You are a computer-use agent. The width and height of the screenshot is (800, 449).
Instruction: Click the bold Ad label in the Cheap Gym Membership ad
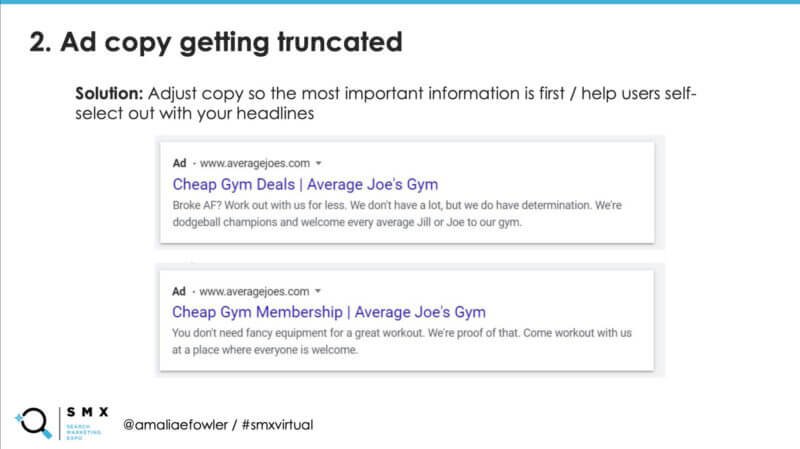click(180, 291)
